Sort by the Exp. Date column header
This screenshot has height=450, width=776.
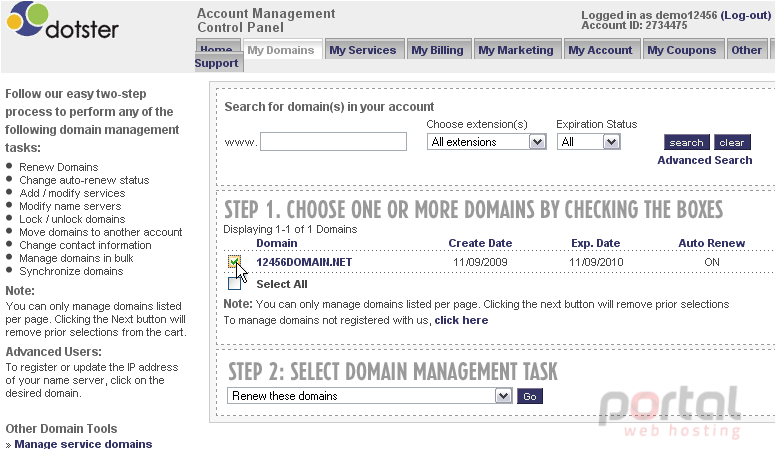point(595,243)
